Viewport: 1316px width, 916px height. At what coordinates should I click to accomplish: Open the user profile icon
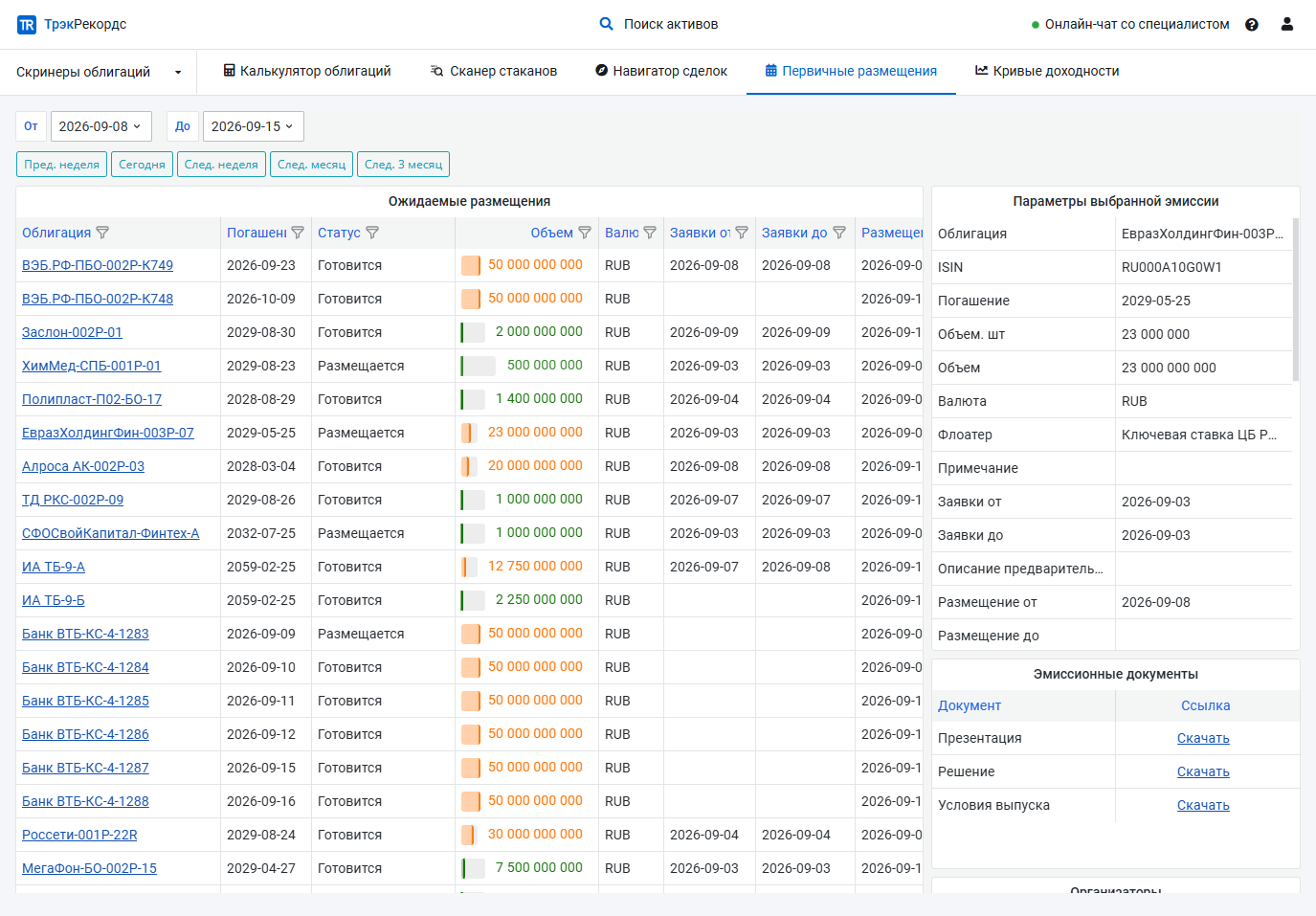point(1287,24)
